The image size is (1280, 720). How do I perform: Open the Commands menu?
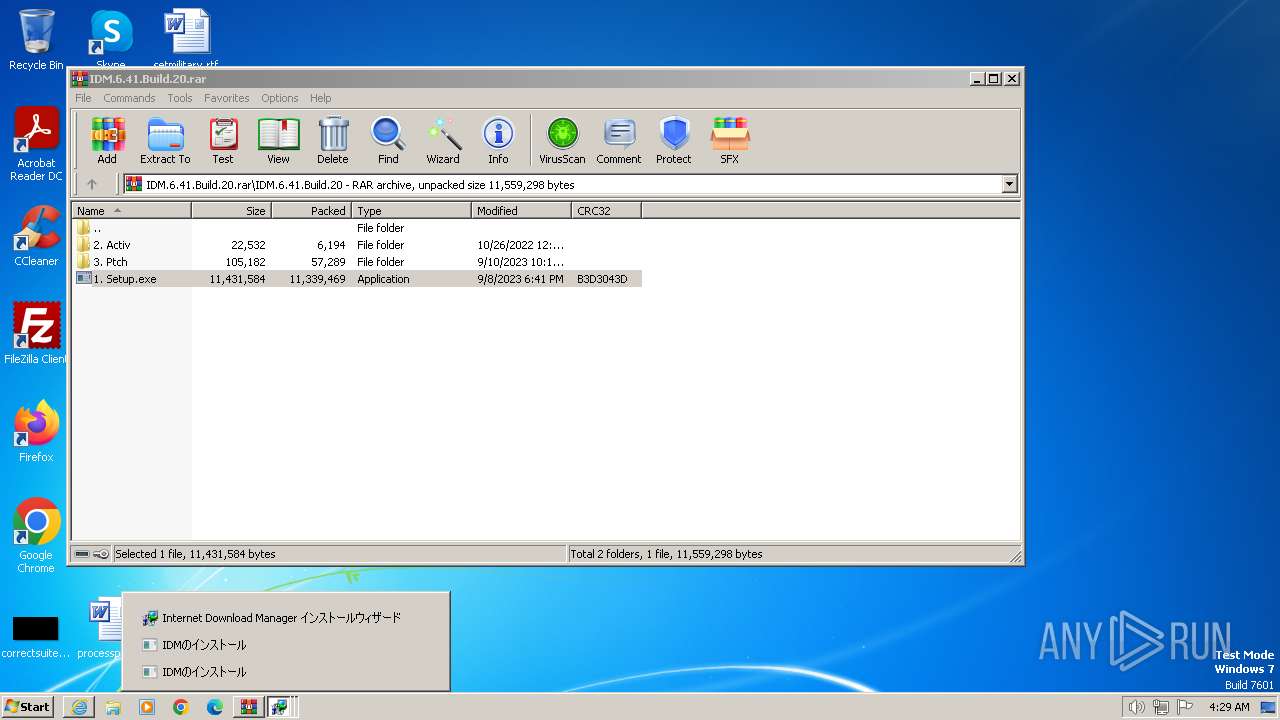point(129,98)
